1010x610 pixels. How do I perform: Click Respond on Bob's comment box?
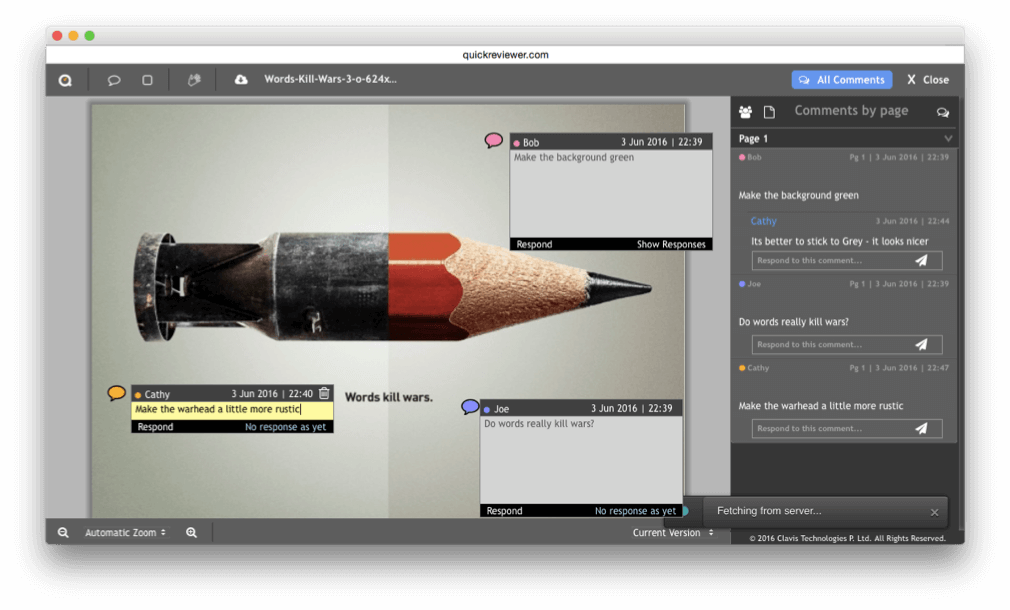tap(534, 244)
